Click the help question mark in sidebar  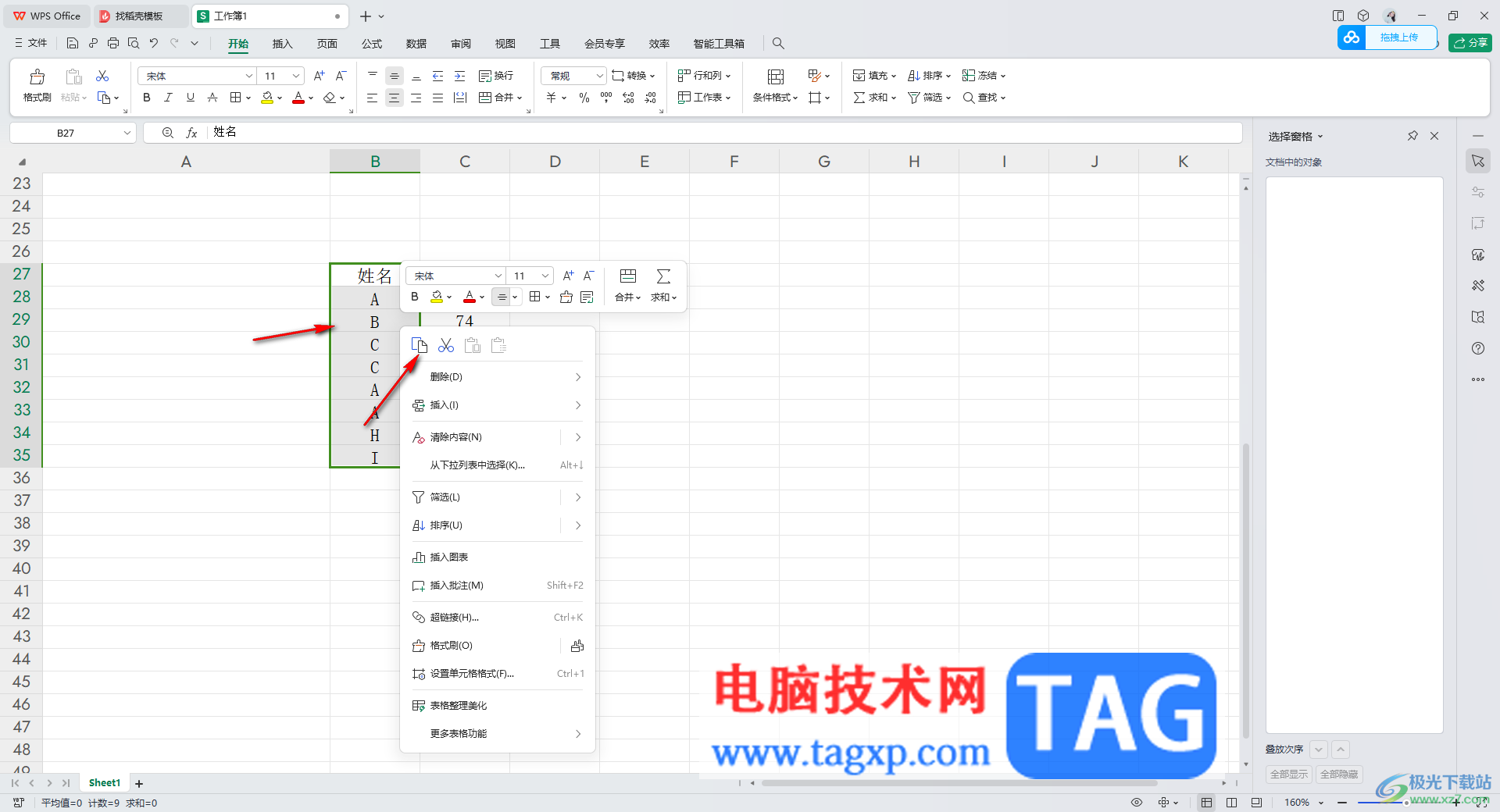click(1478, 348)
